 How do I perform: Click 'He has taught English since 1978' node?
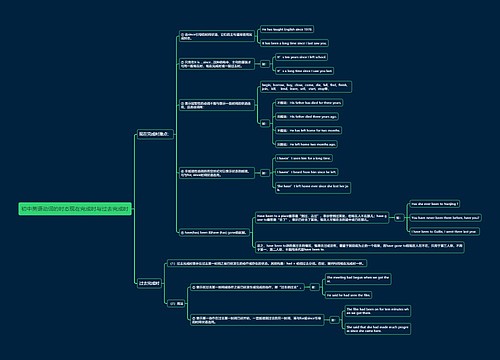pyautogui.click(x=287, y=29)
